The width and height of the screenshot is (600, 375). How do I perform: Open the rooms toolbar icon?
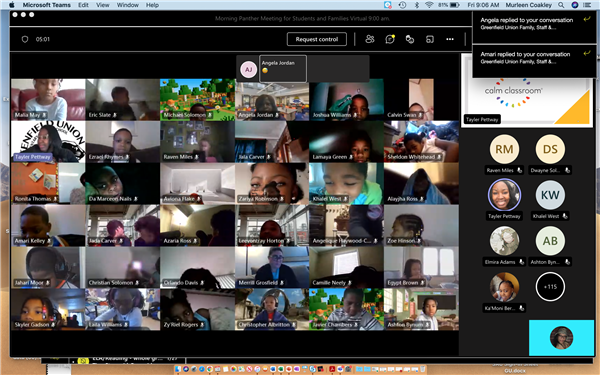click(x=430, y=39)
